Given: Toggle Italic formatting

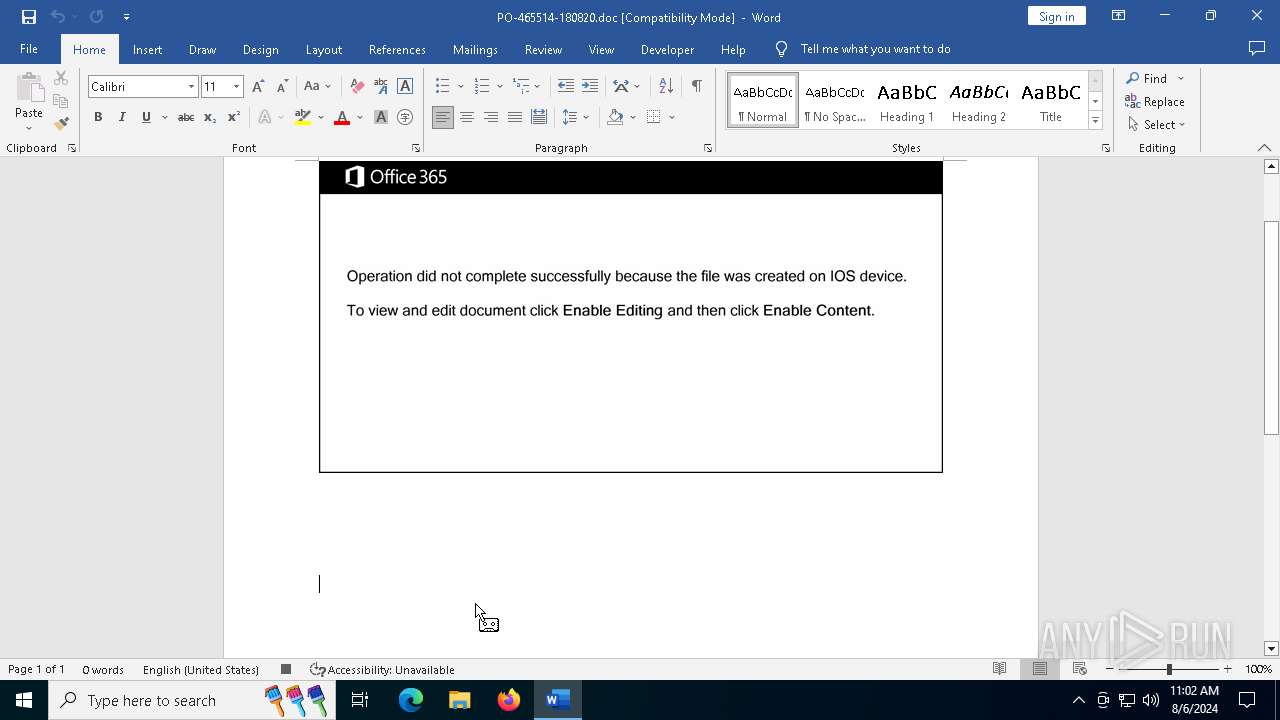Looking at the screenshot, I should click(x=122, y=117).
